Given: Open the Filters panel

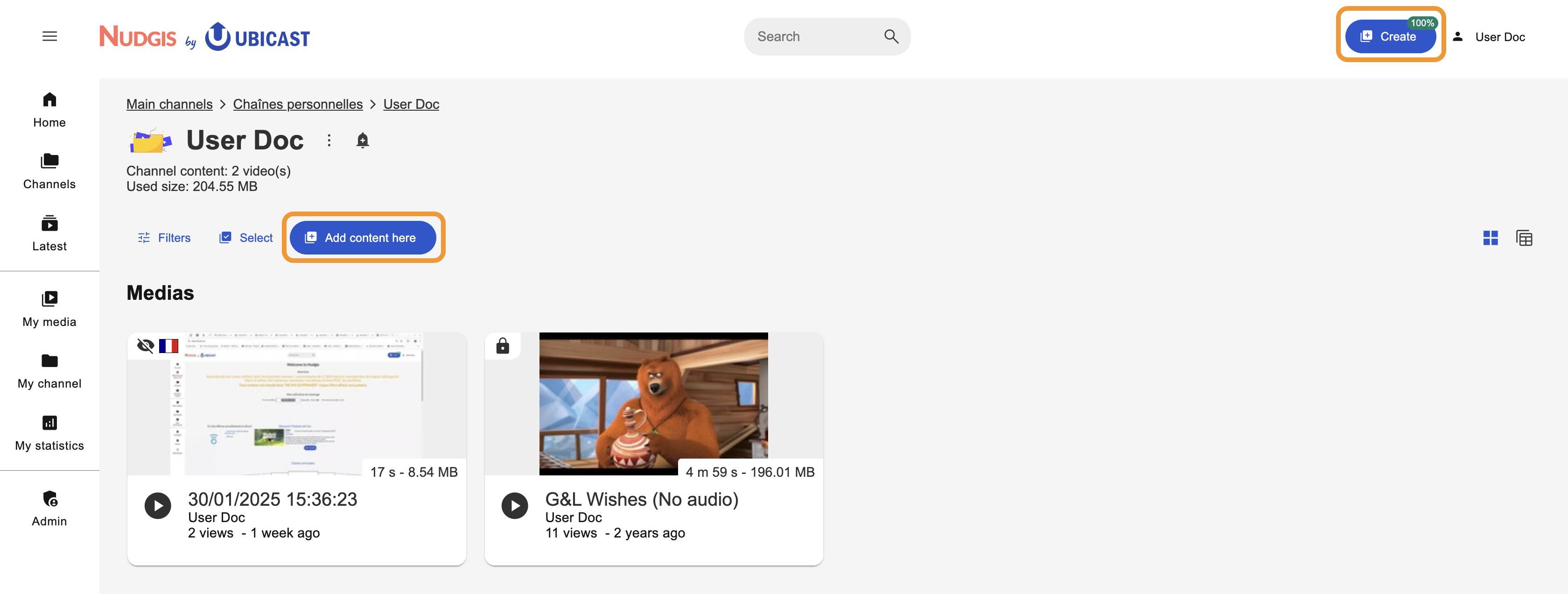Looking at the screenshot, I should (x=164, y=238).
